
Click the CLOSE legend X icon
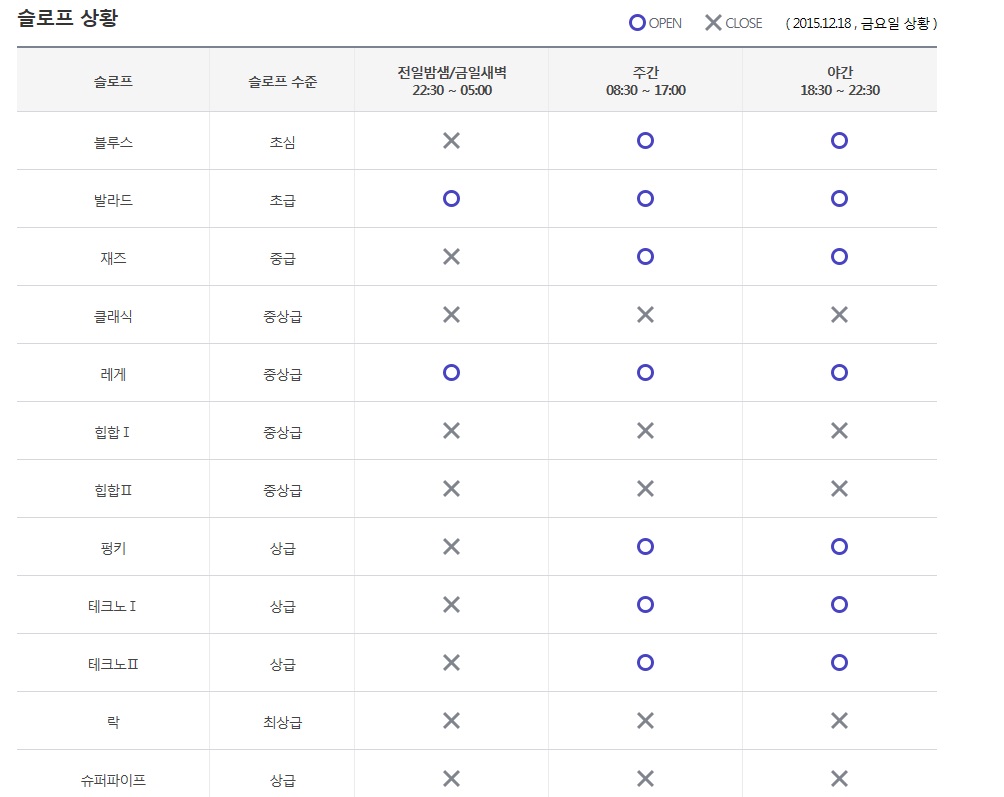coord(713,23)
